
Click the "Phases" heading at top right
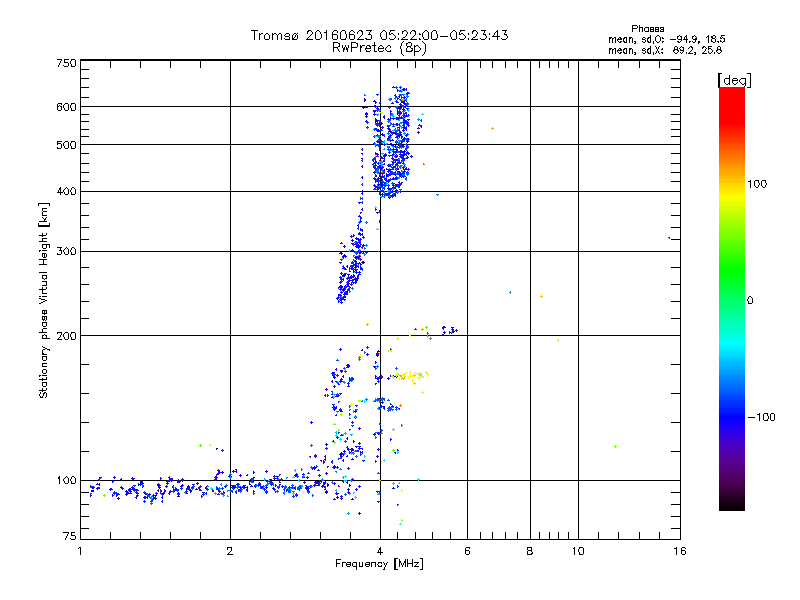click(x=647, y=29)
